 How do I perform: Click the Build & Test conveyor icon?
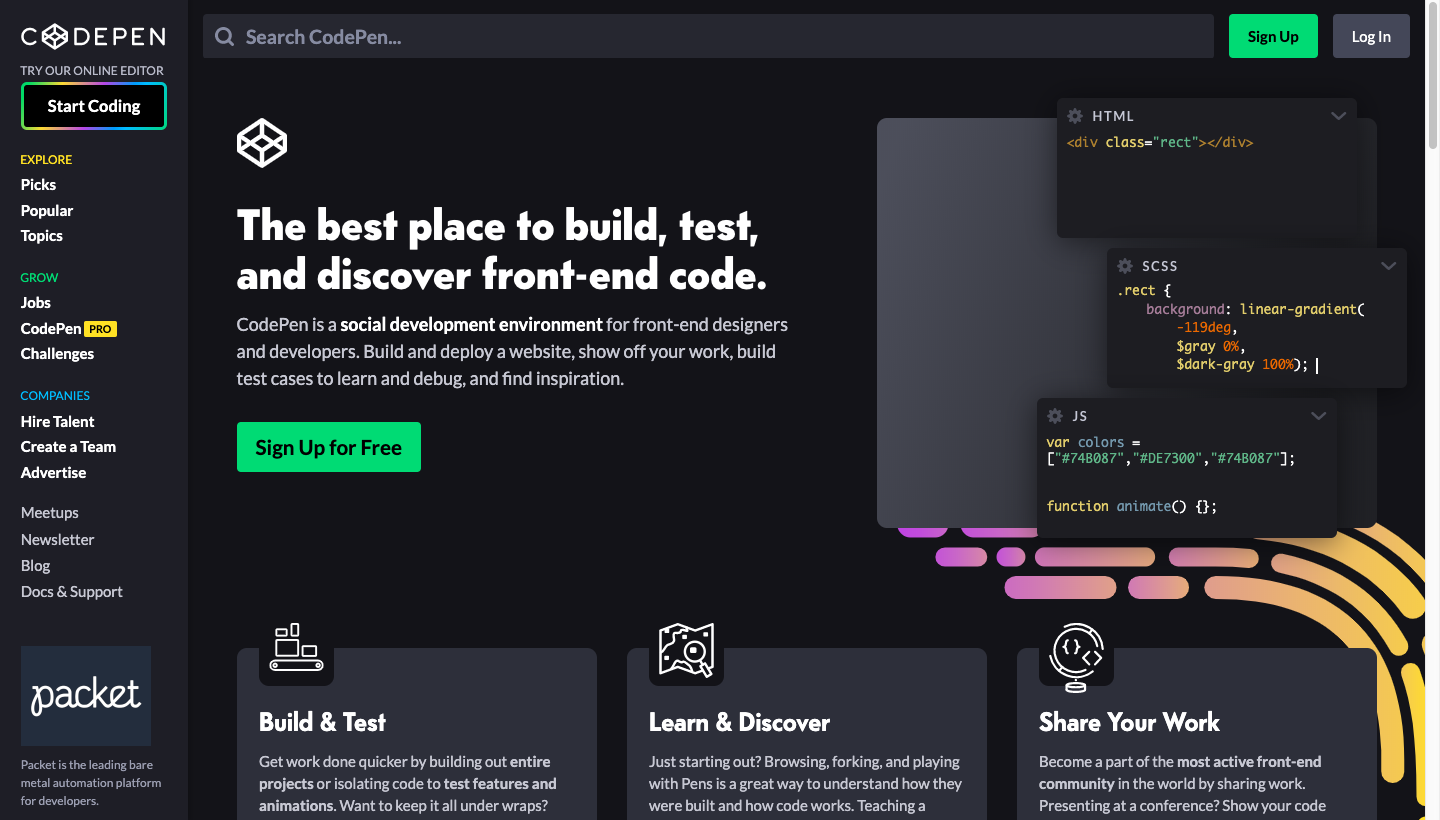click(296, 648)
